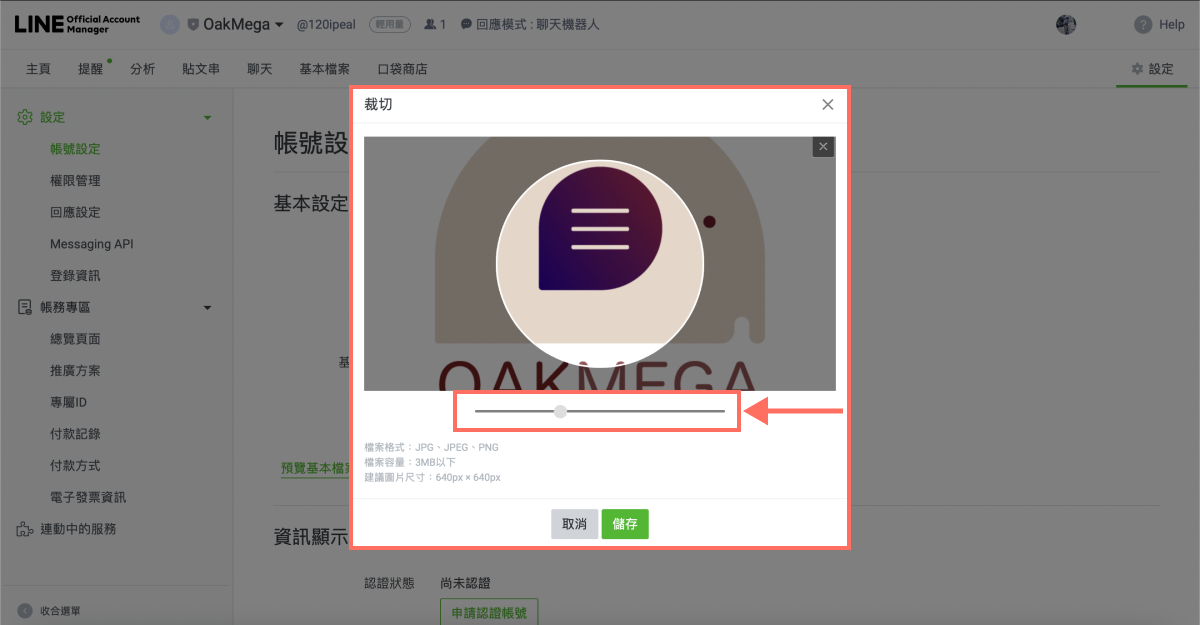Open 付款記錄 in the sidebar

75,434
